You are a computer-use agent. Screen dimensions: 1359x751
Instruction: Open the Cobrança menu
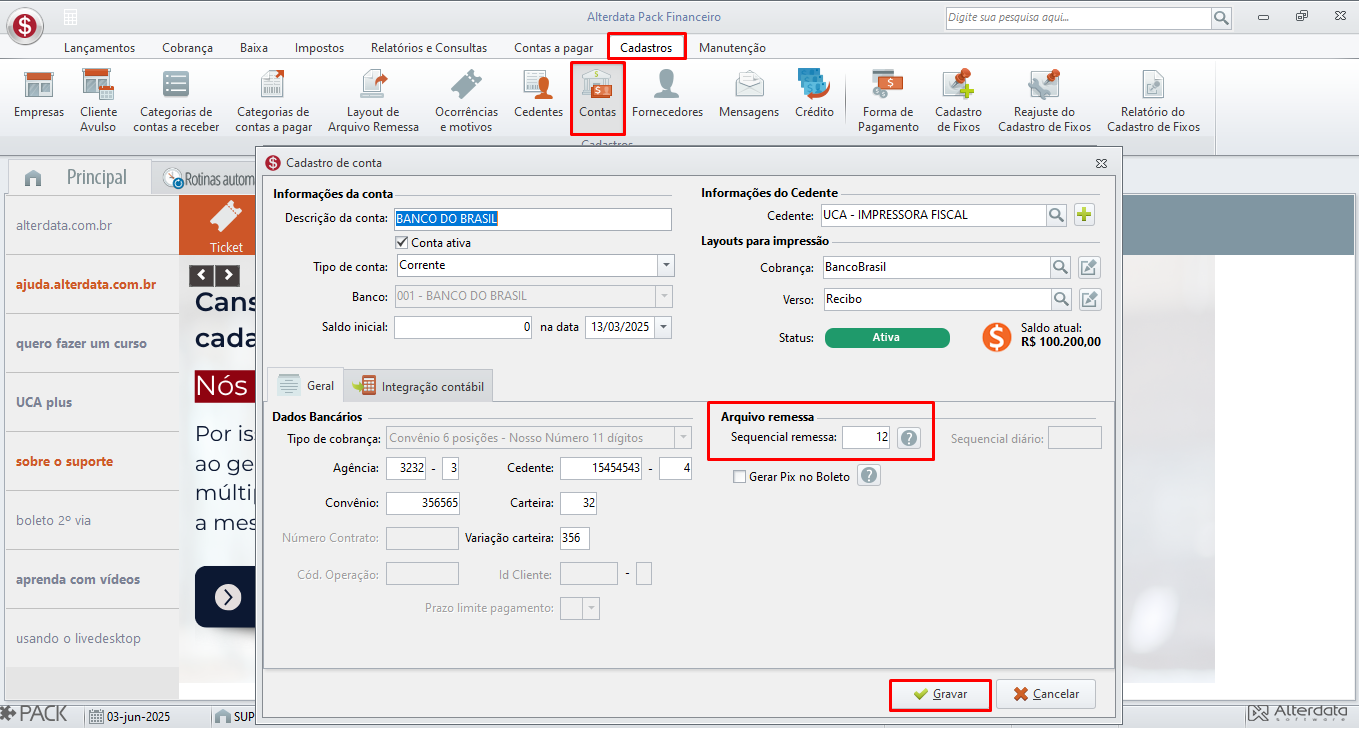pos(187,47)
